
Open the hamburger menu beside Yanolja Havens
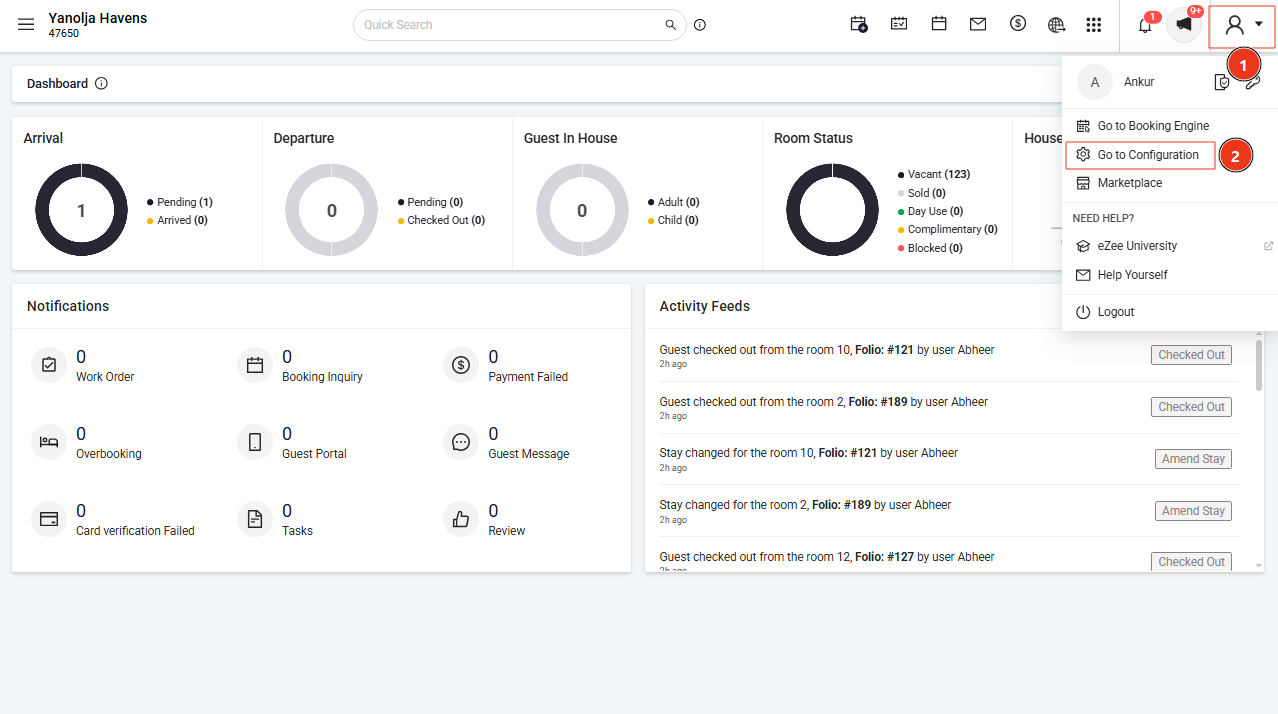[26, 25]
